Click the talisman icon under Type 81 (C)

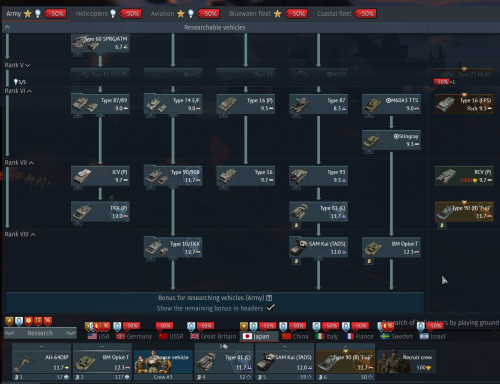(296, 225)
